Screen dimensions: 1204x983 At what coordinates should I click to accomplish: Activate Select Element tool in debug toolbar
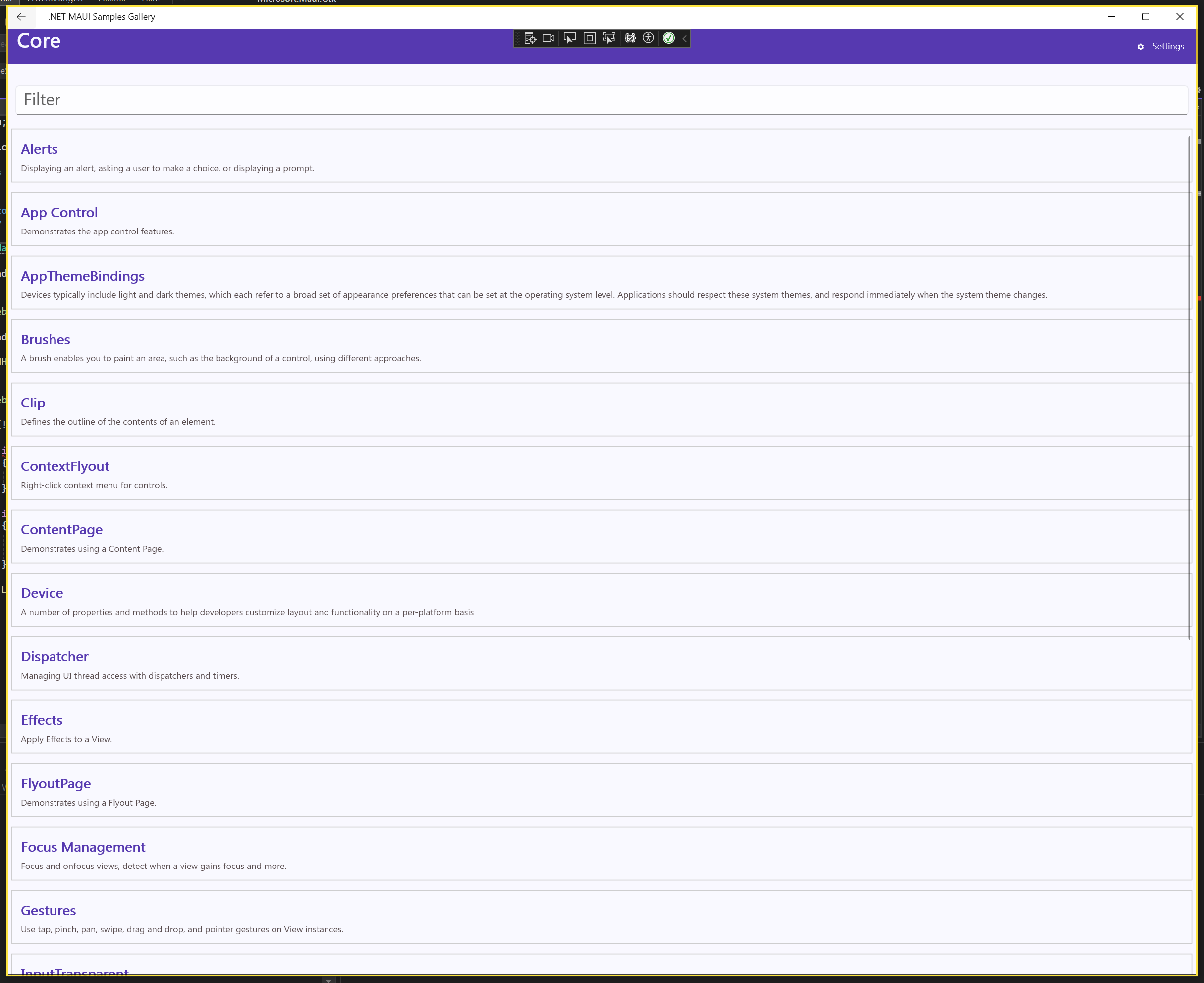coord(569,38)
